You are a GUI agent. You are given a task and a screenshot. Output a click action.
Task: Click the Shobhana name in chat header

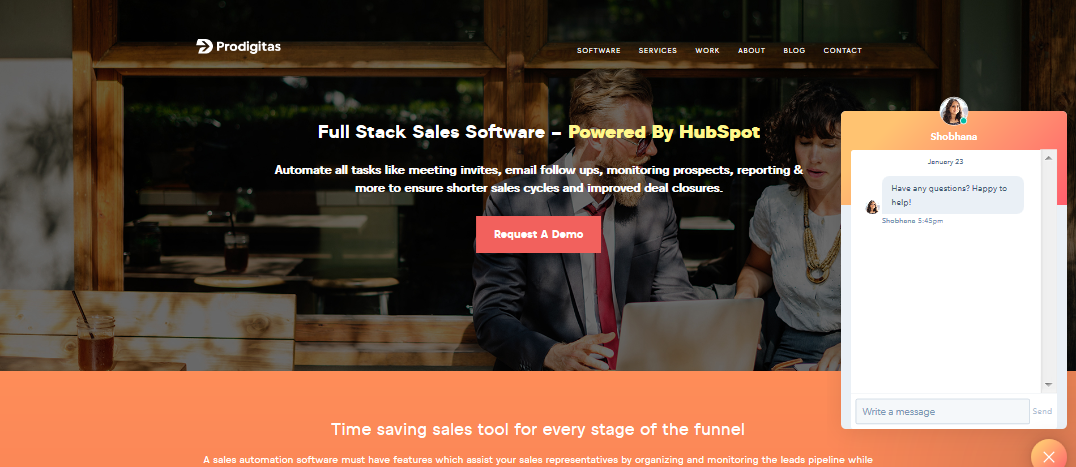point(954,136)
